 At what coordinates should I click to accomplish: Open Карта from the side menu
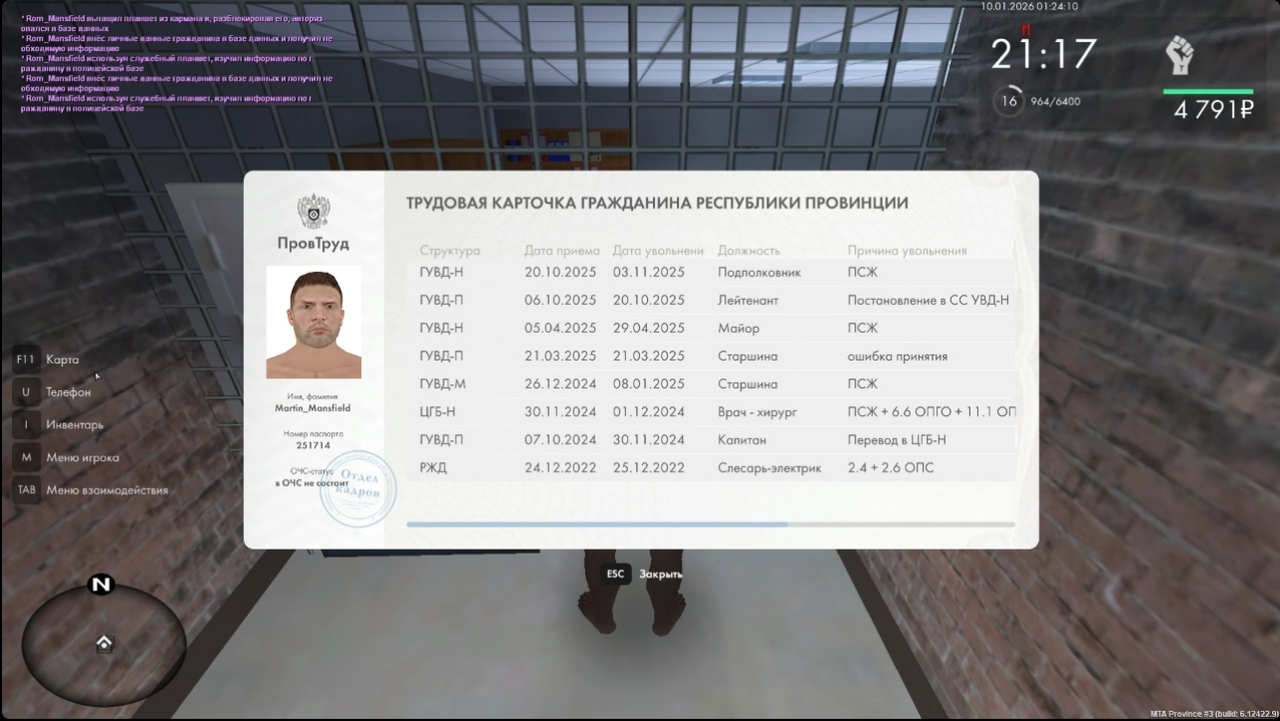pos(62,359)
